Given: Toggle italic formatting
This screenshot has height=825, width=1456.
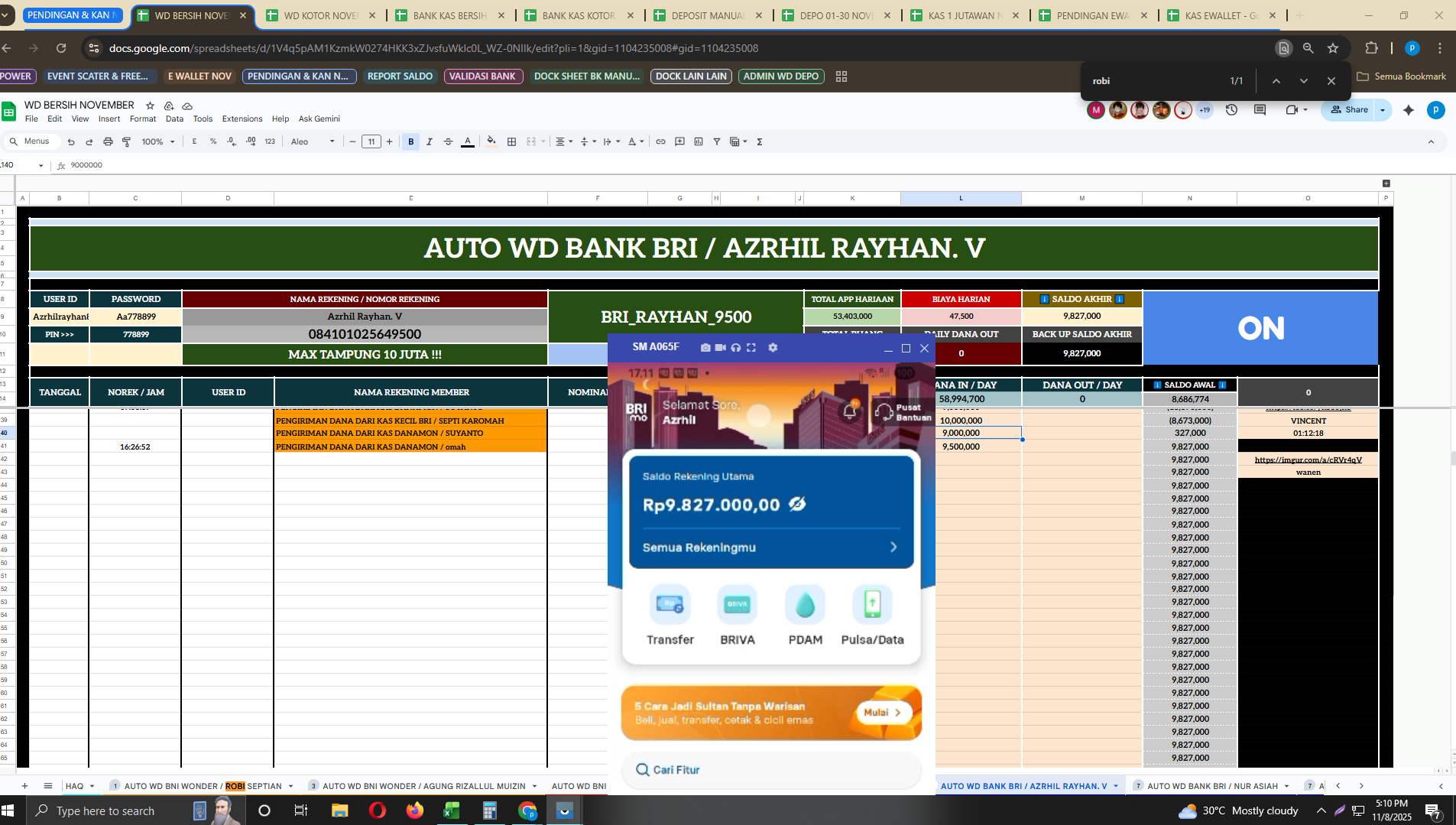Looking at the screenshot, I should pyautogui.click(x=430, y=141).
